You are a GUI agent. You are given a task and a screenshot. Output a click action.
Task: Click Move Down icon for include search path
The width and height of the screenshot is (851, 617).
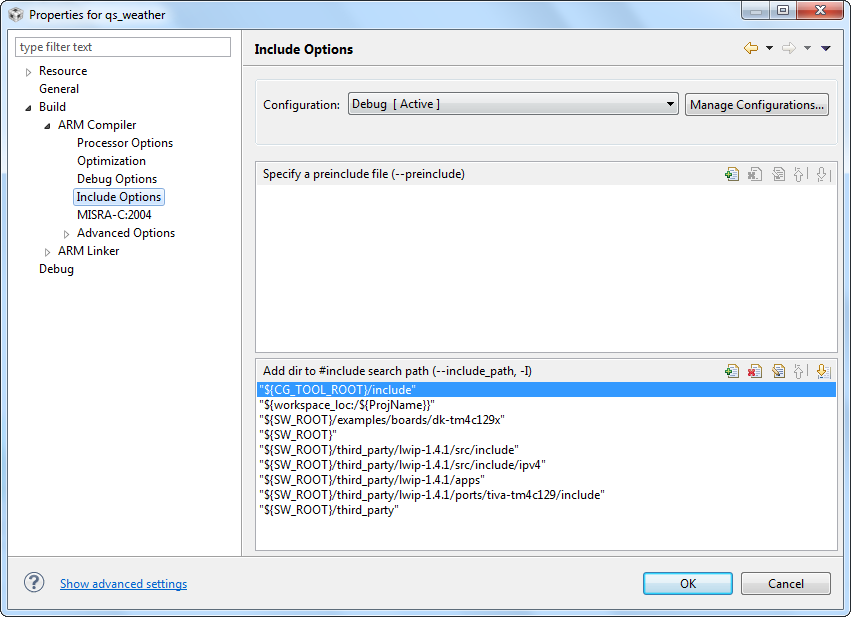822,371
